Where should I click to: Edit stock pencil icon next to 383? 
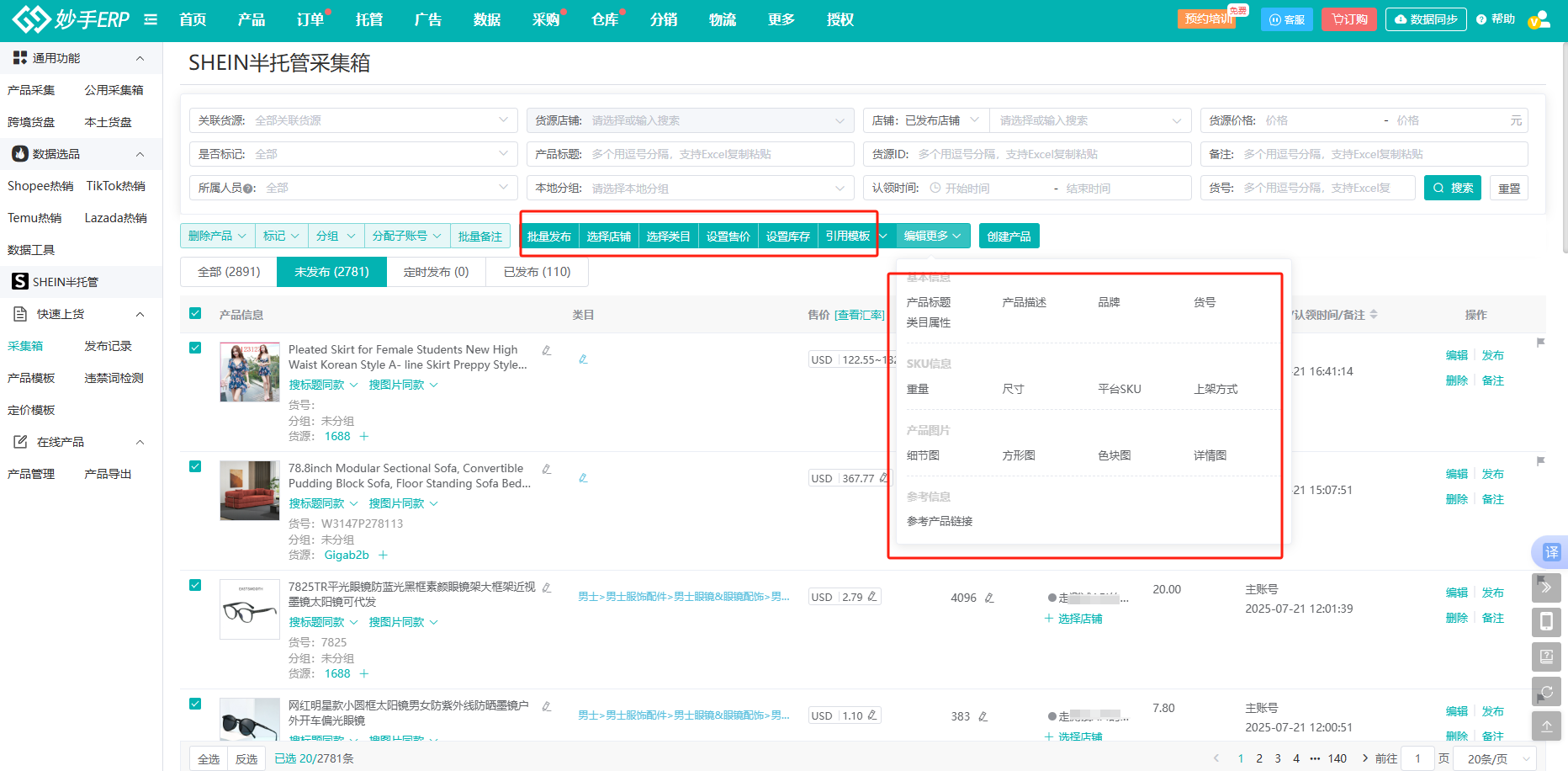coord(983,716)
